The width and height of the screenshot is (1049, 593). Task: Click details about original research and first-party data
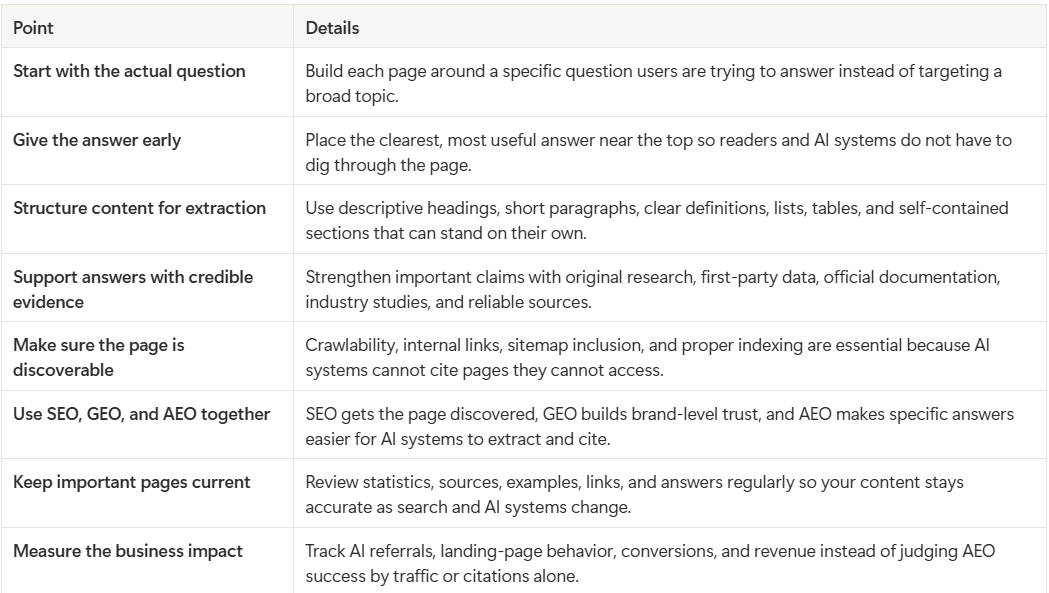[x=653, y=289]
